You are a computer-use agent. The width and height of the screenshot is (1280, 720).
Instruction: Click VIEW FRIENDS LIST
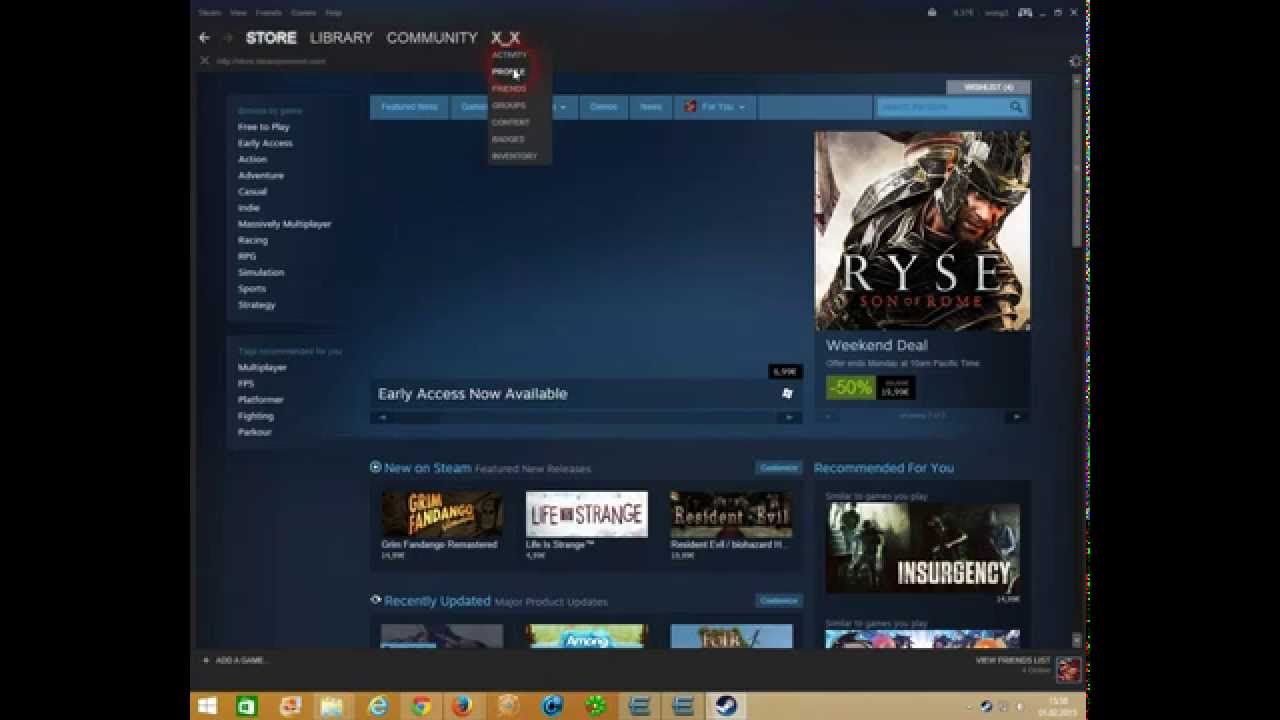1013,660
